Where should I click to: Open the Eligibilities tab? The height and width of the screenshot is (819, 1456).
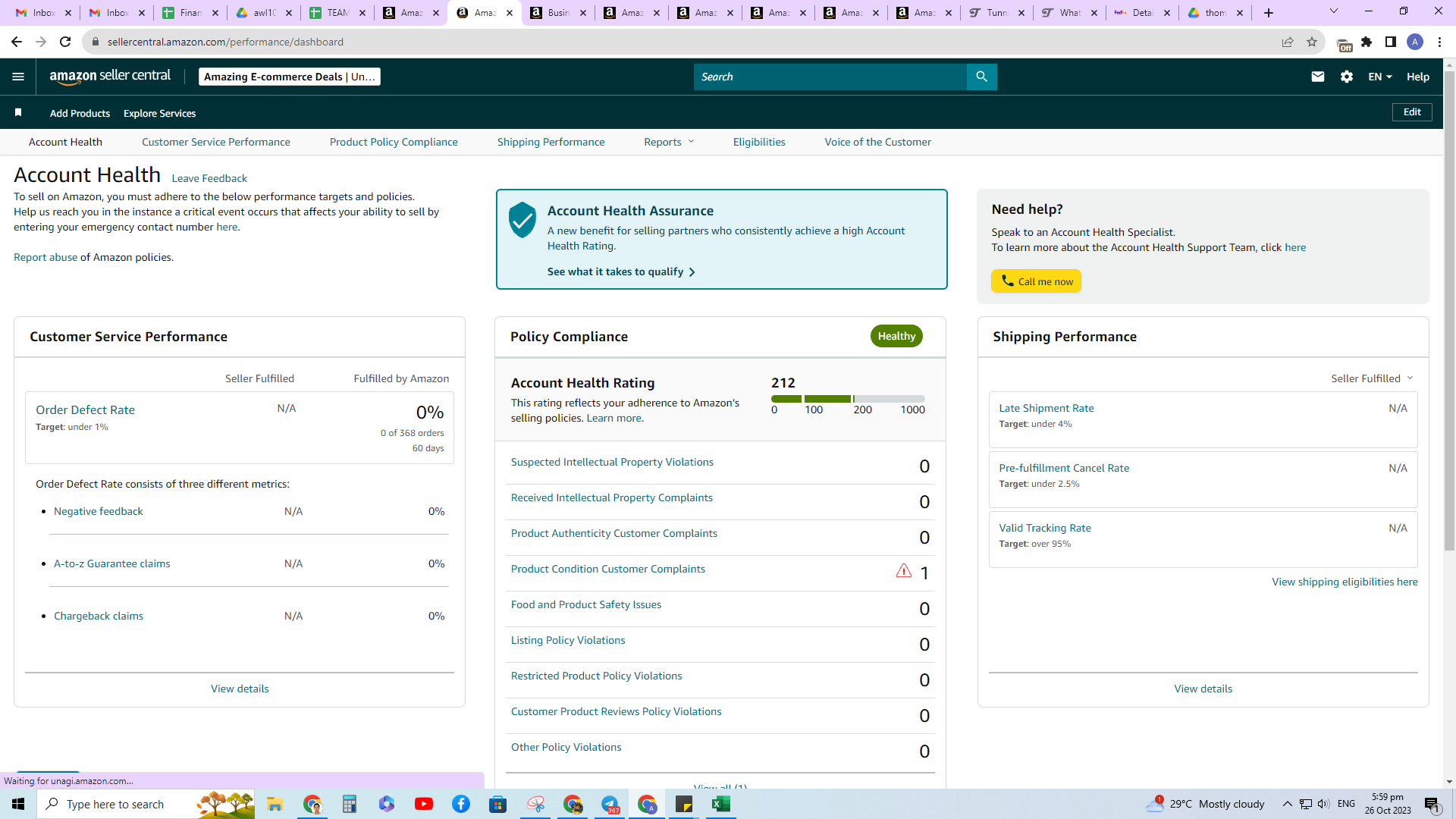[x=759, y=142]
